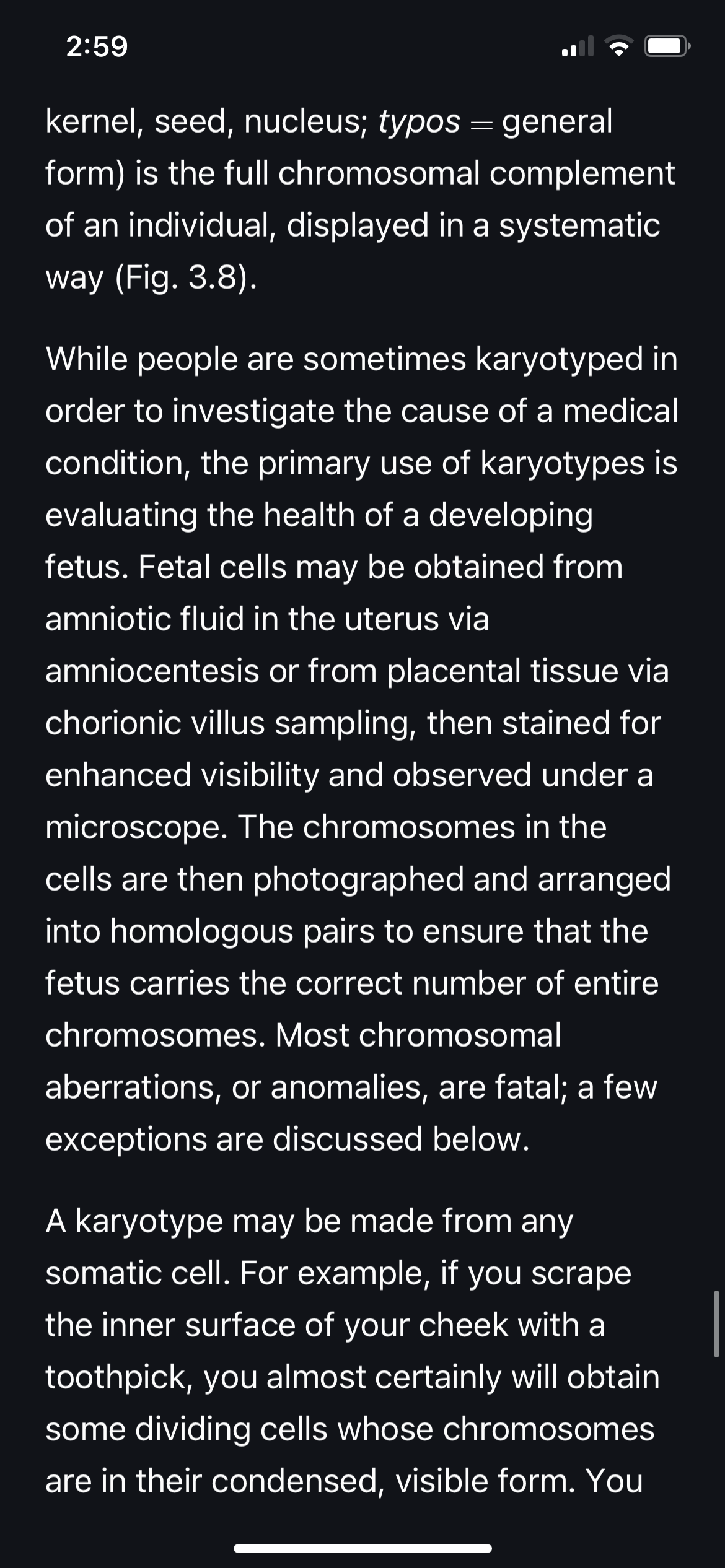This screenshot has width=725, height=1568.
Task: Tap the Fig. 3.8 reference
Action: (185, 277)
